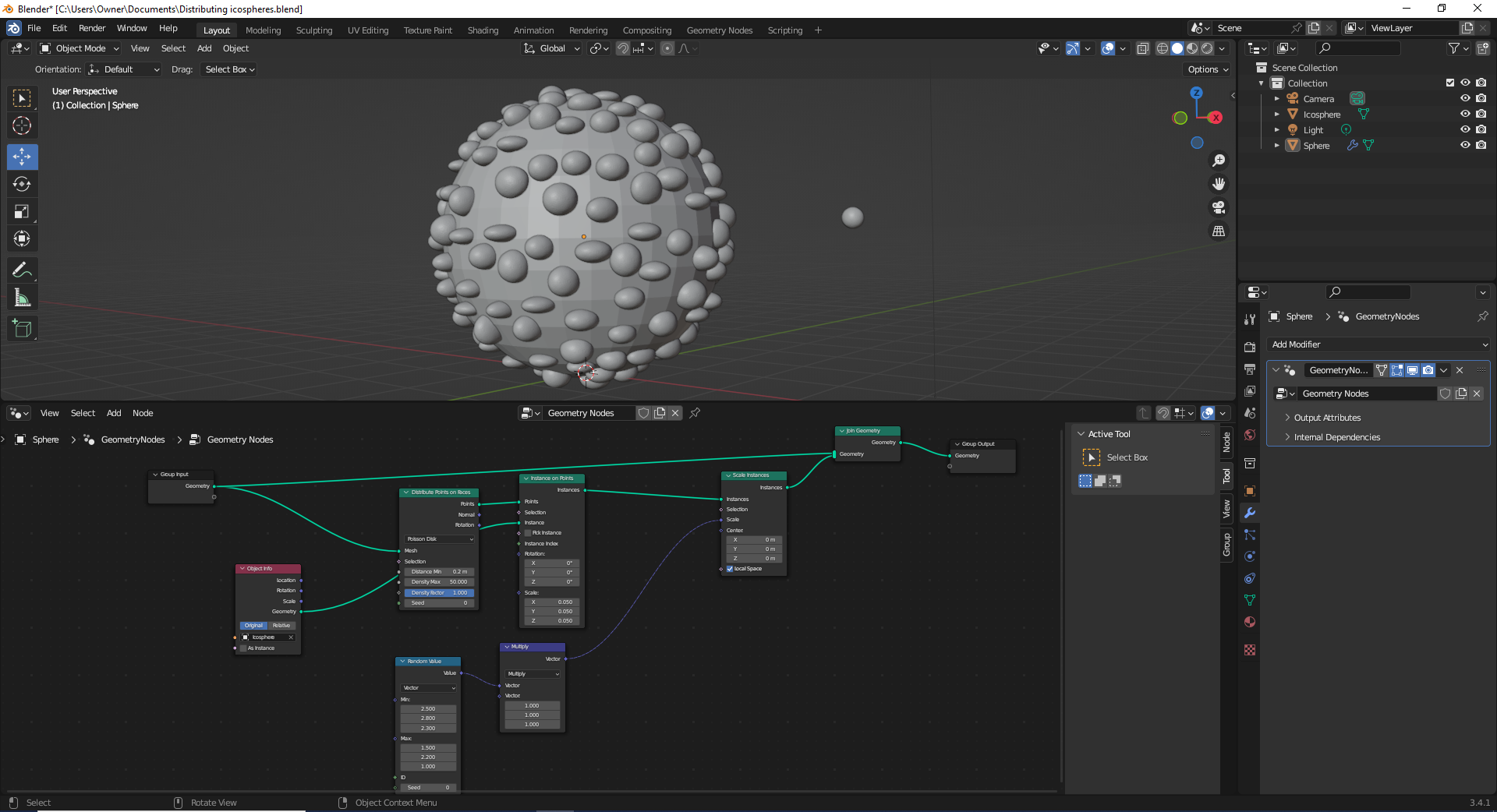Open the Object Mode dropdown
This screenshot has height=812, width=1497.
[80, 48]
